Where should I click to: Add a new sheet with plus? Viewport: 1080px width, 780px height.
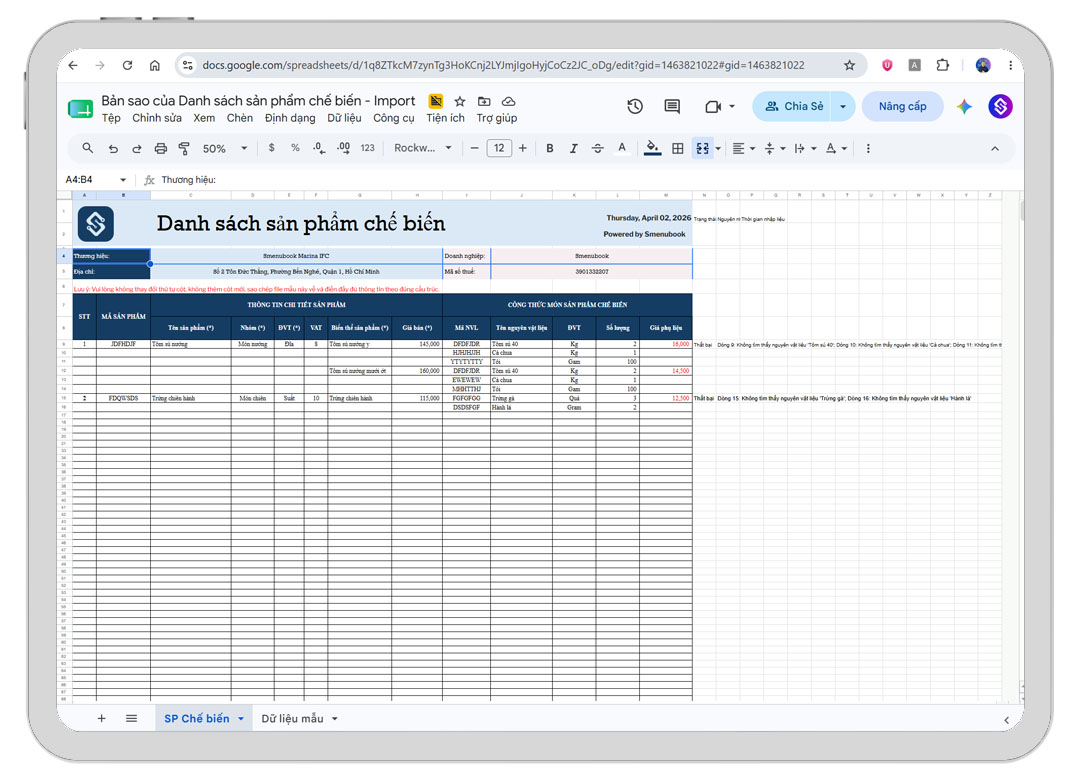[x=101, y=719]
